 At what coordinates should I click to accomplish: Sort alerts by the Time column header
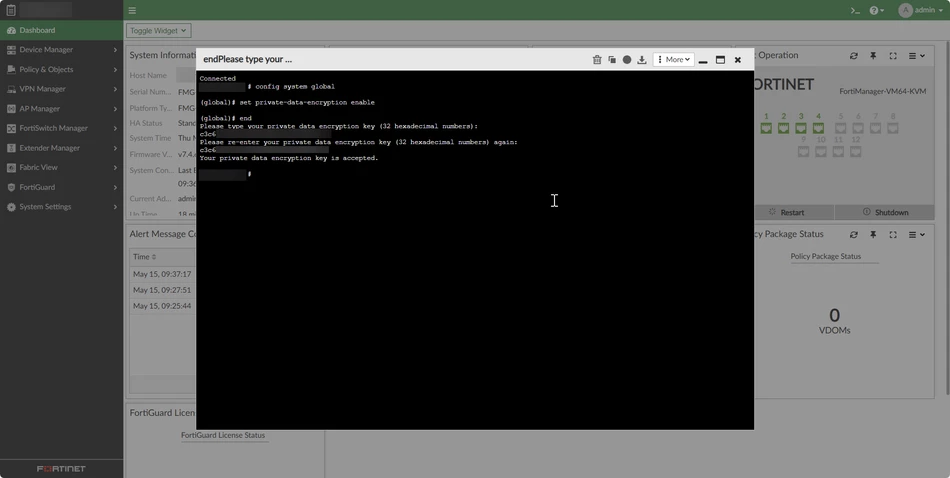point(145,257)
